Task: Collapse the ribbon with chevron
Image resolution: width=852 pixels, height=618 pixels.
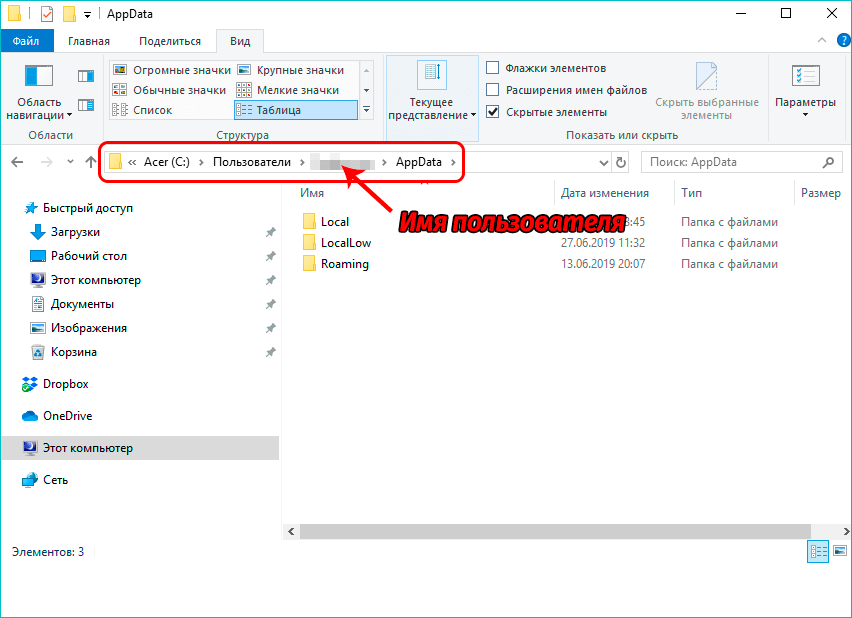Action: coord(822,41)
